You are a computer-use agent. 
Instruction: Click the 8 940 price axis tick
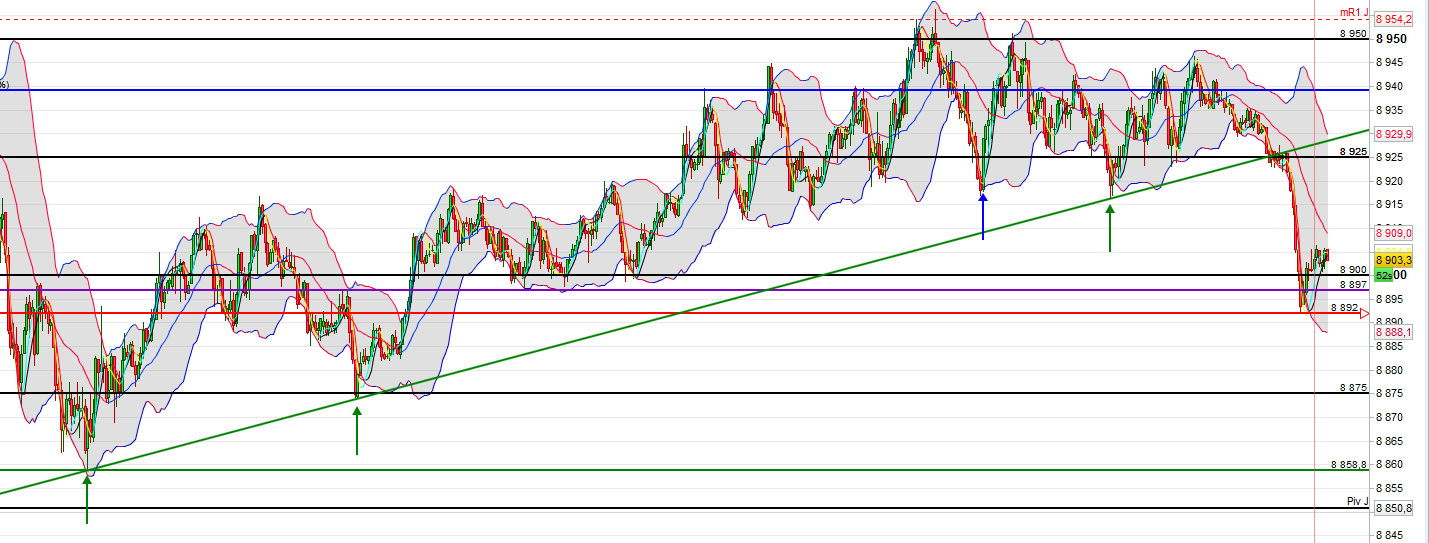(1391, 86)
